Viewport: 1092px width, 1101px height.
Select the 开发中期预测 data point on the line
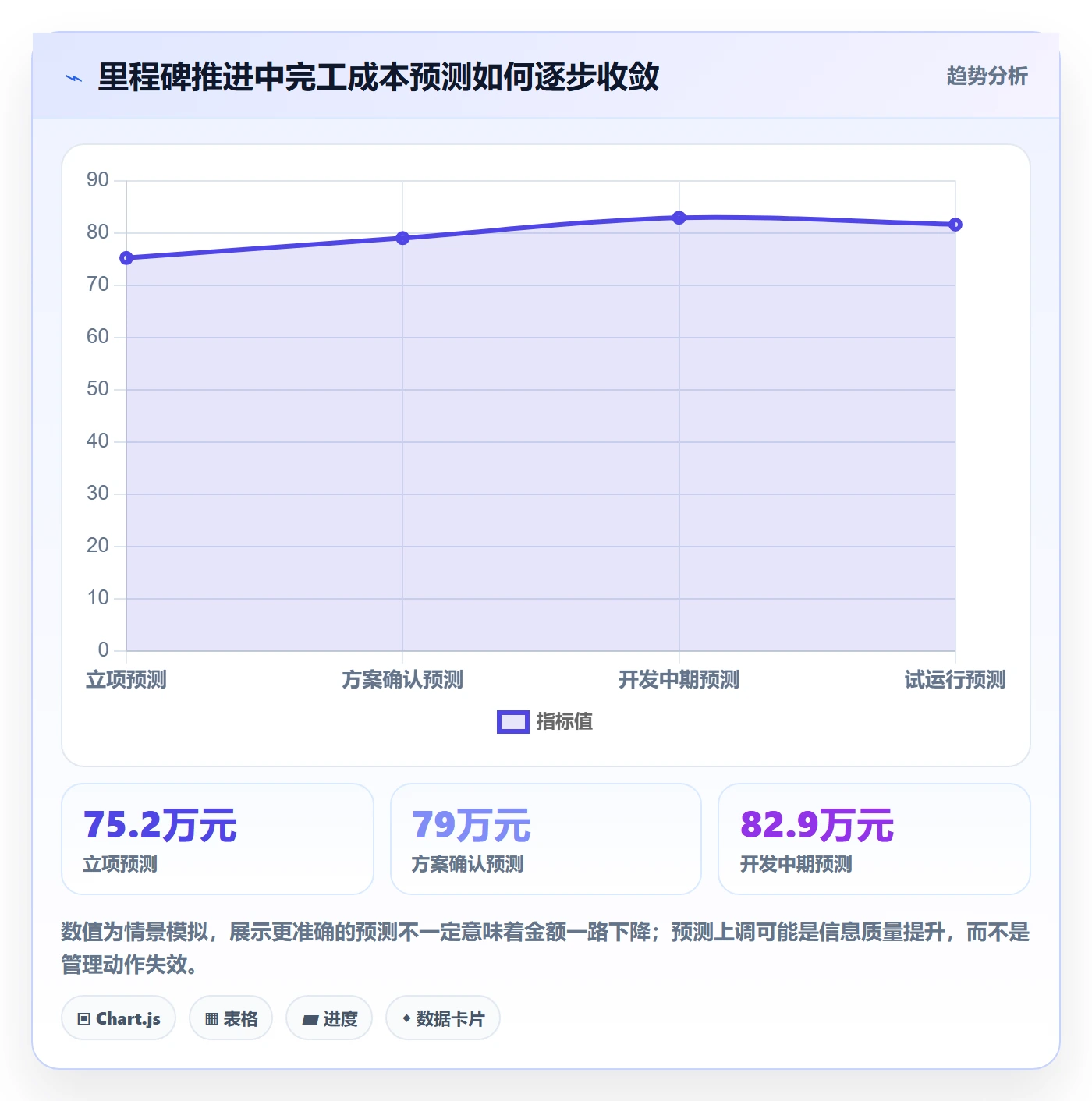(679, 218)
